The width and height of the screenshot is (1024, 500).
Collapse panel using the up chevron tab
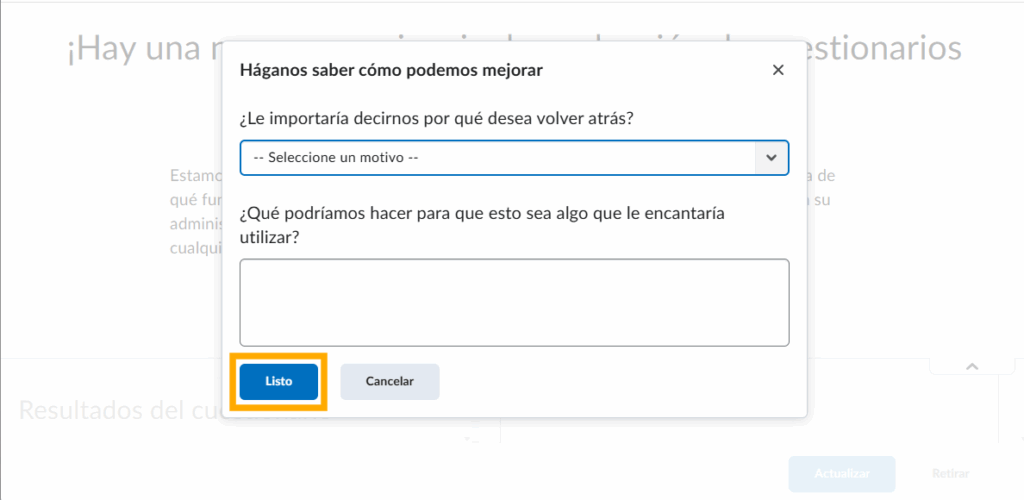pos(970,367)
